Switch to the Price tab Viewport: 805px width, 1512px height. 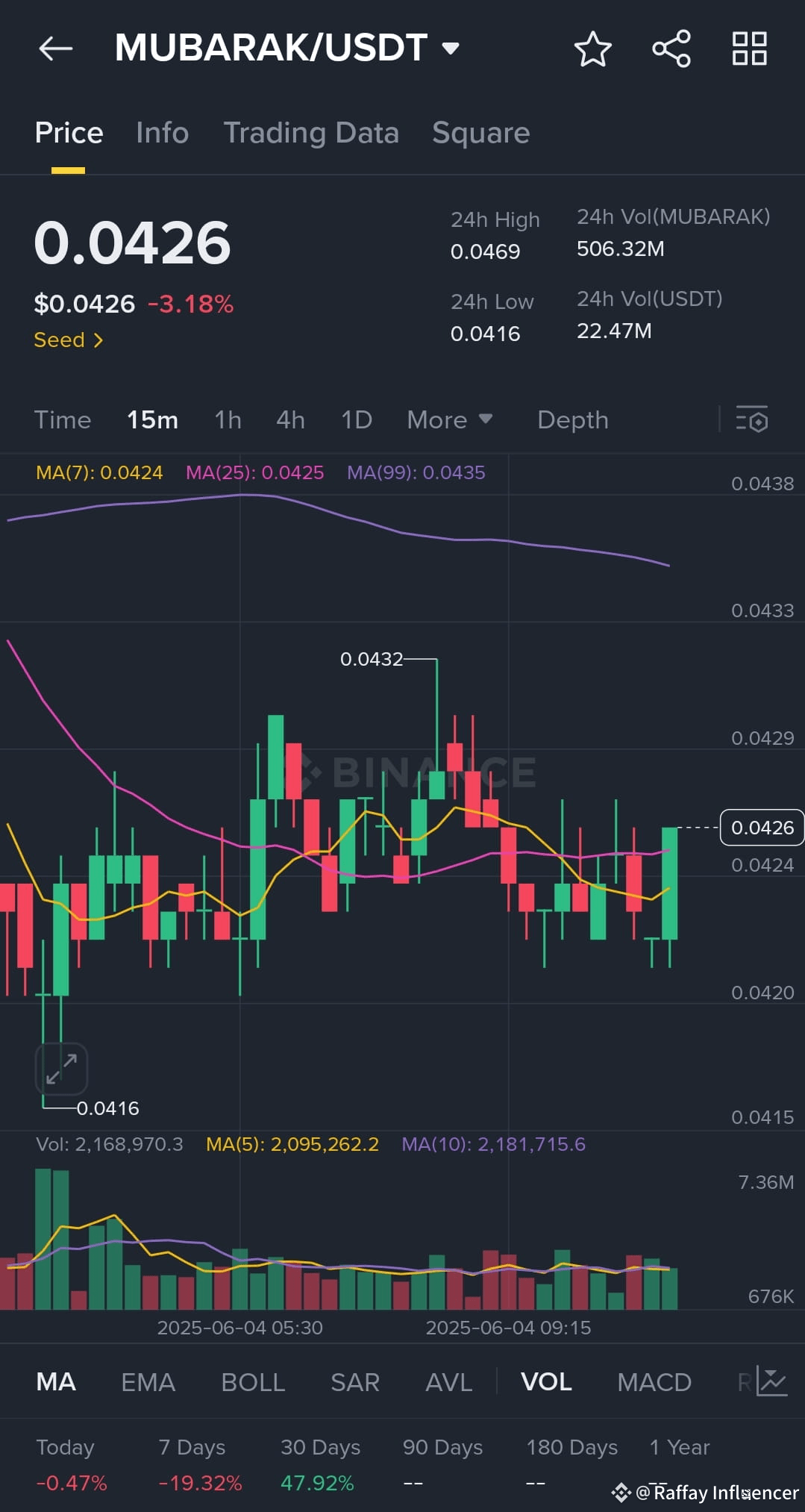pyautogui.click(x=69, y=133)
